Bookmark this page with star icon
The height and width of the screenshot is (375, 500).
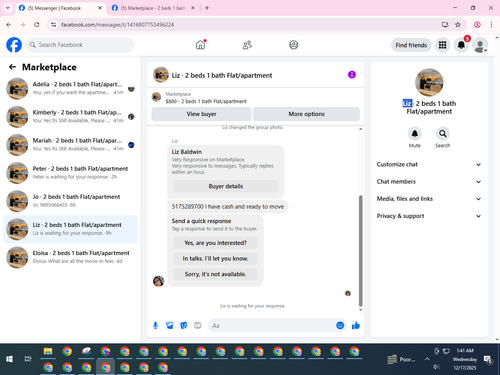(x=458, y=25)
